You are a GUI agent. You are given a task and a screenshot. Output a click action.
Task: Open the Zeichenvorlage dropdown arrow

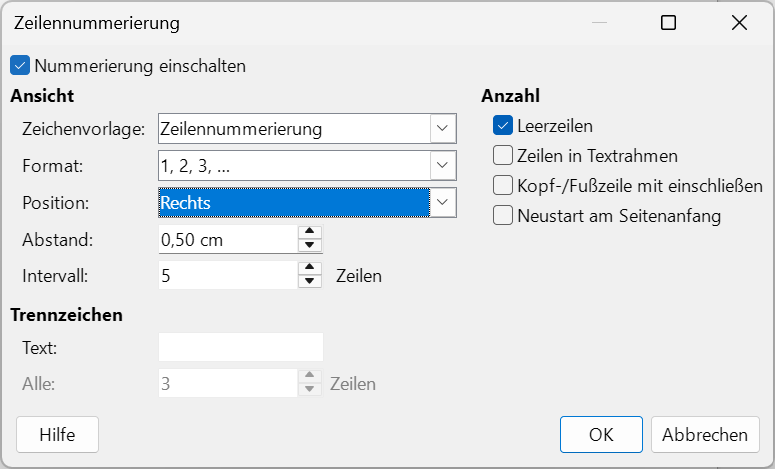coord(442,128)
